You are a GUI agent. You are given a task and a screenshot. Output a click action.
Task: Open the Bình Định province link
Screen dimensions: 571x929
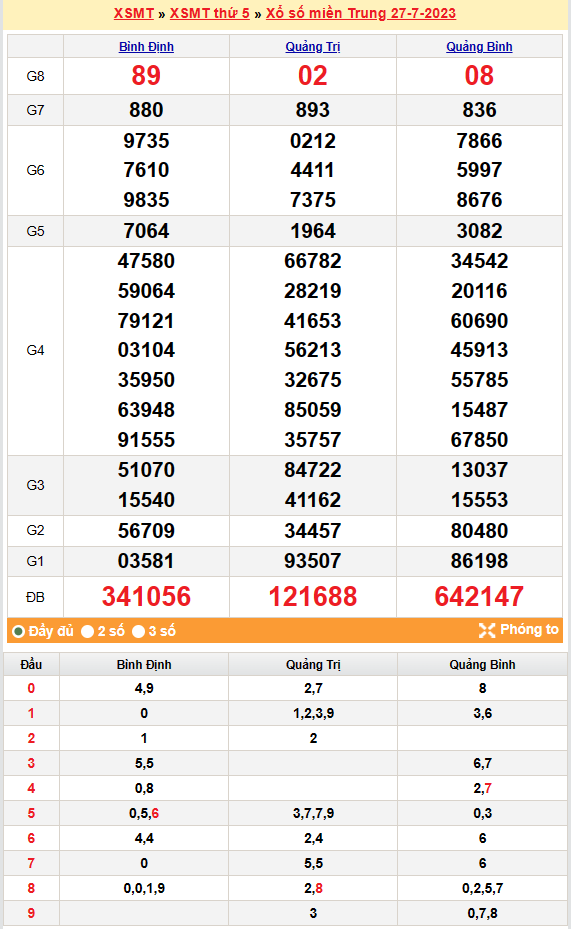[x=146, y=47]
